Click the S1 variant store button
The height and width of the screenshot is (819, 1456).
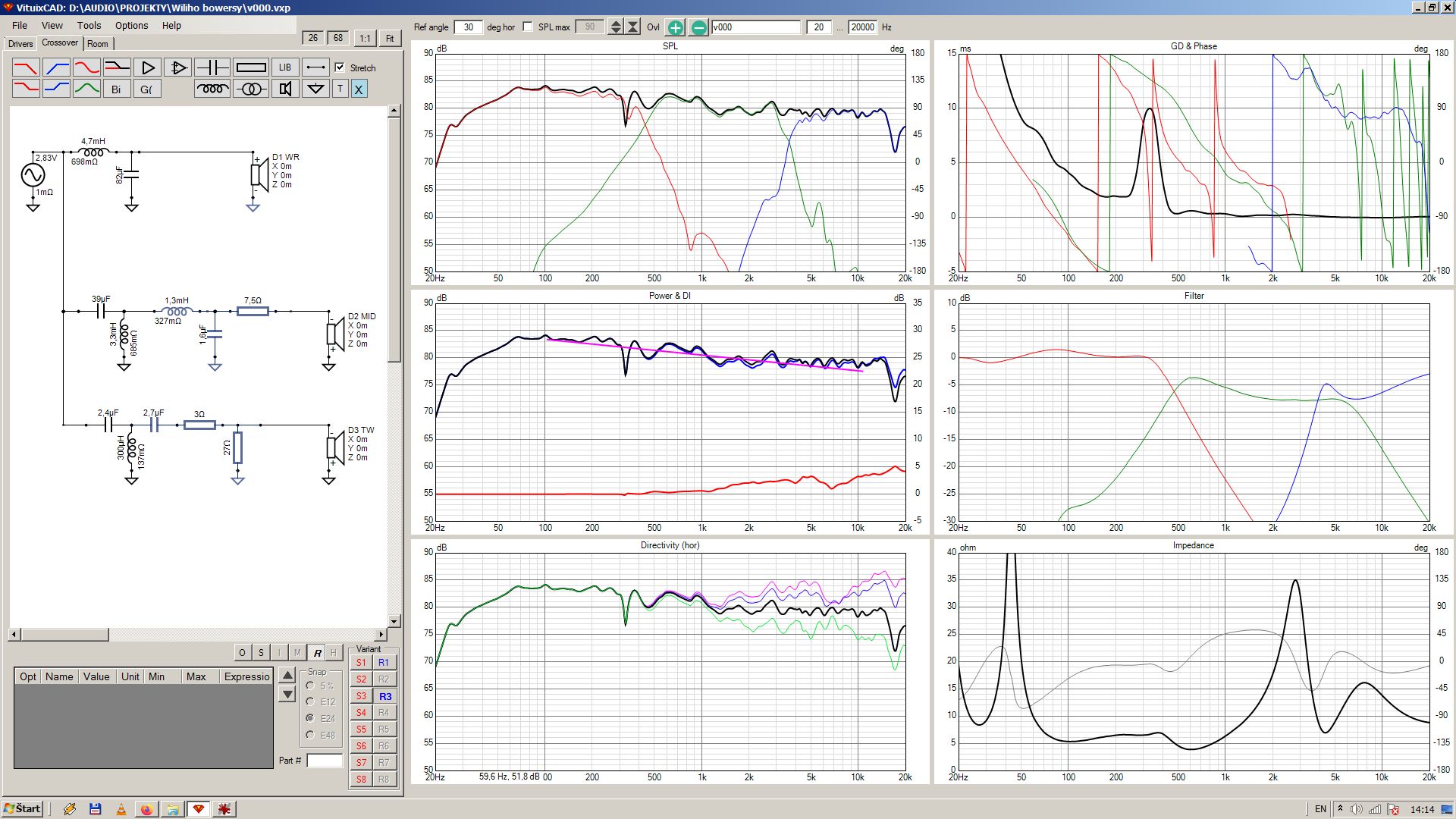(x=361, y=663)
